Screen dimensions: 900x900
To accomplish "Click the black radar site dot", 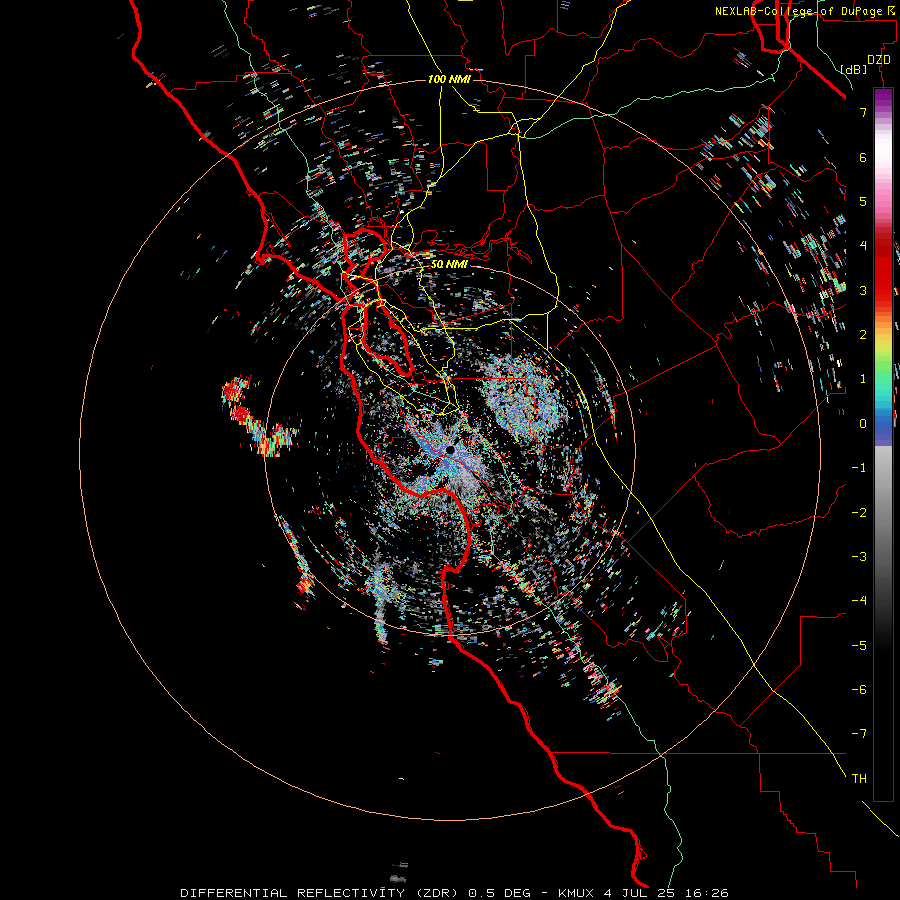I will point(451,450).
